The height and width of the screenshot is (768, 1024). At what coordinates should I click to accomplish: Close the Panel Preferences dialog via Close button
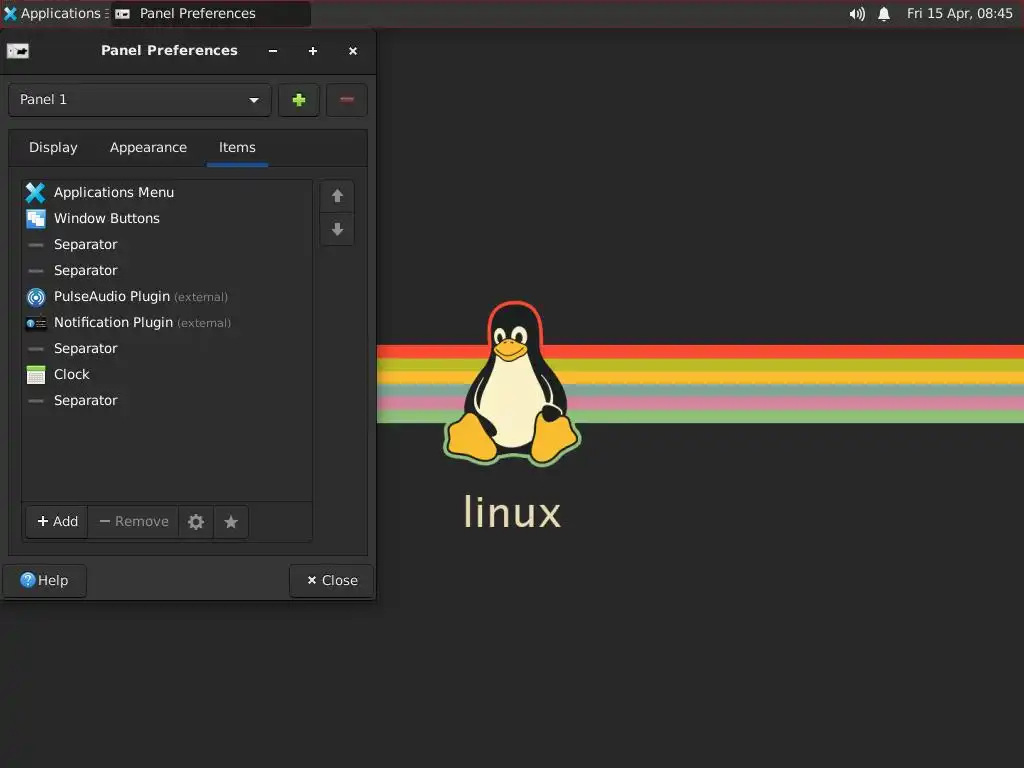coord(332,581)
